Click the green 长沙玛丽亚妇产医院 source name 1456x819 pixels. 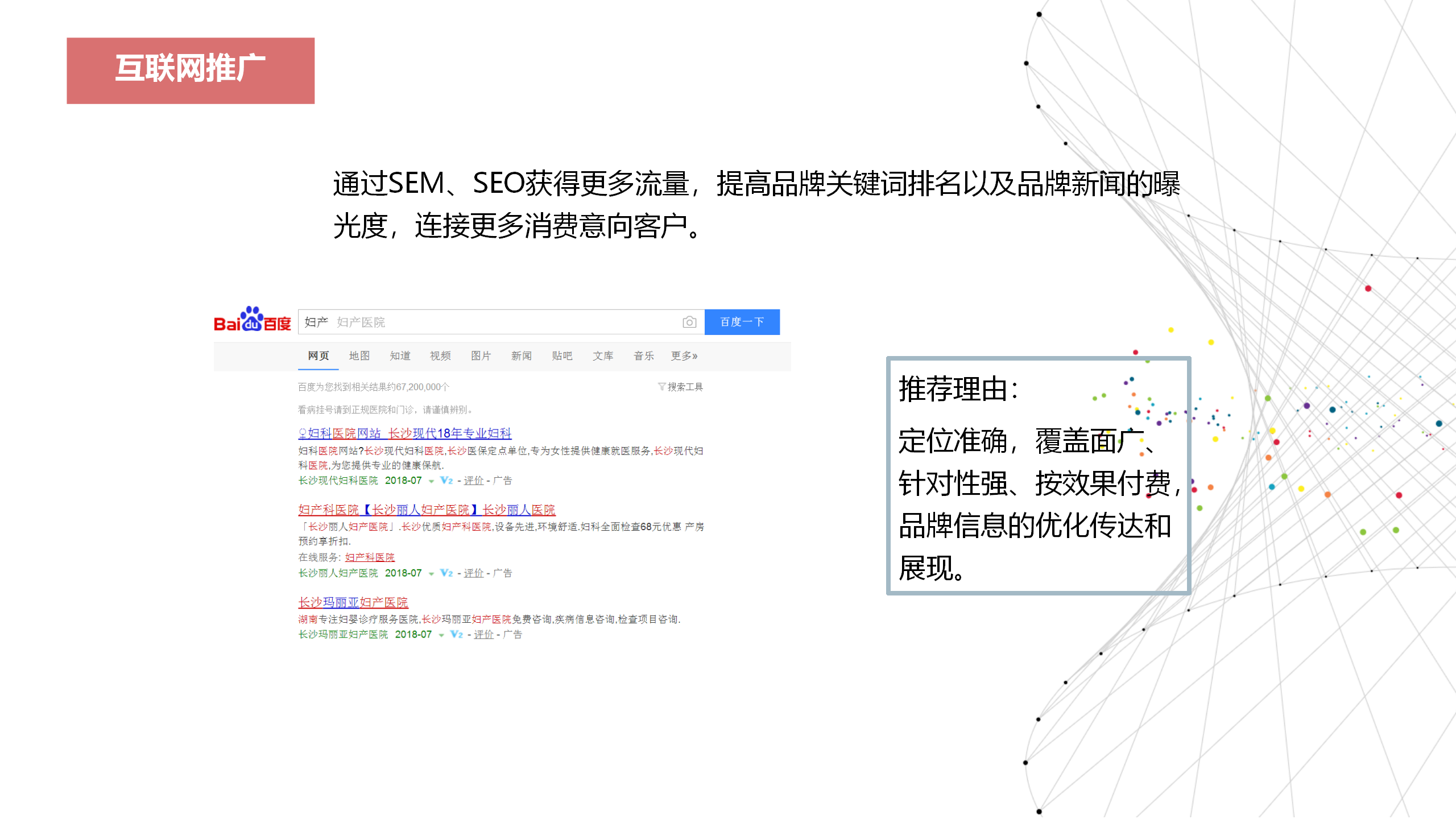tap(344, 635)
